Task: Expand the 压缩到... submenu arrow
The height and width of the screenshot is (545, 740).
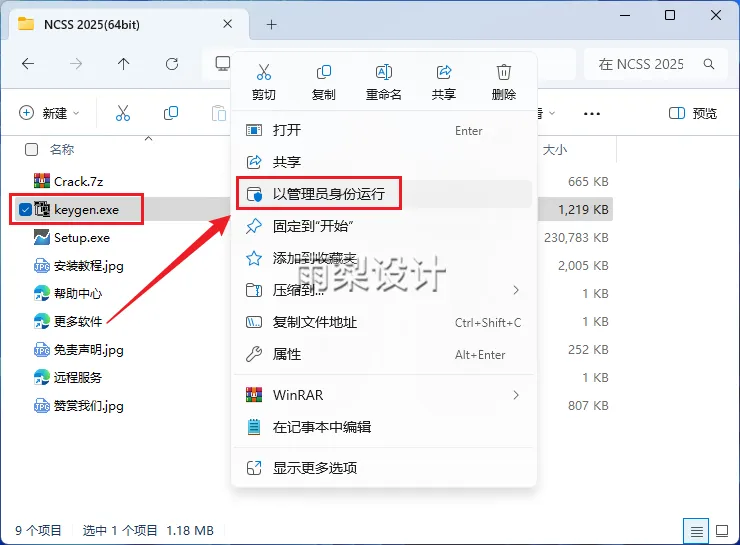Action: point(516,290)
